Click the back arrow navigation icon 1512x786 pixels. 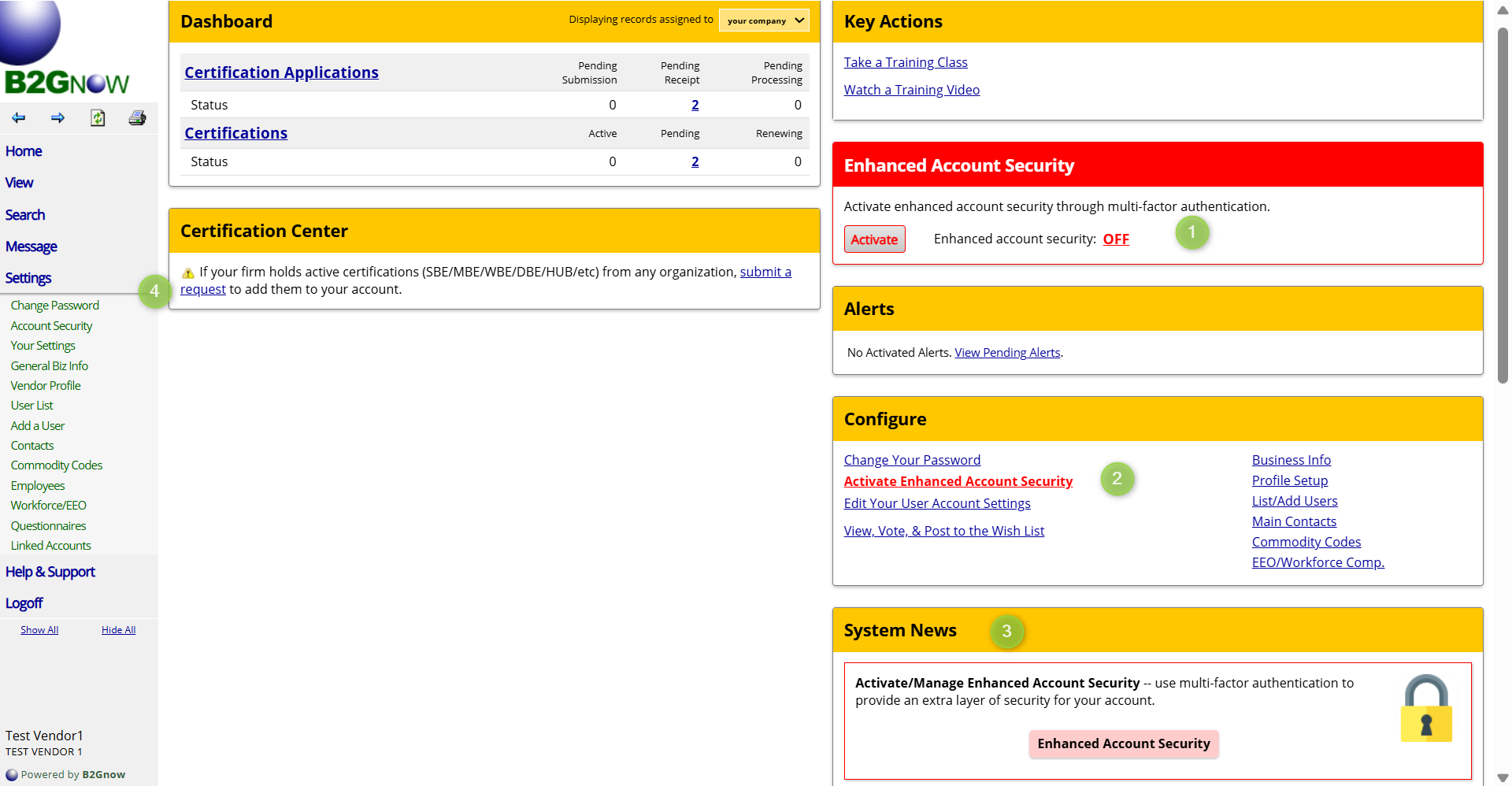click(19, 118)
